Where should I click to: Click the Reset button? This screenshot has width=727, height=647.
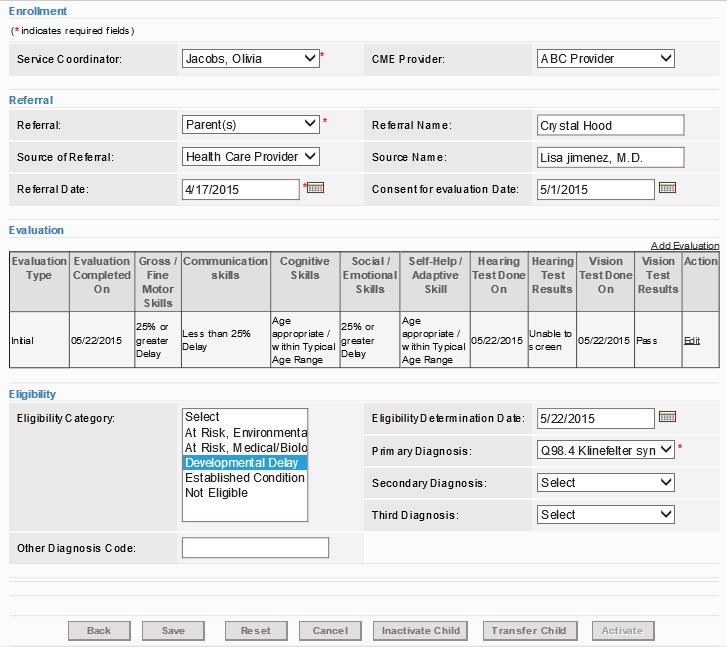(256, 631)
